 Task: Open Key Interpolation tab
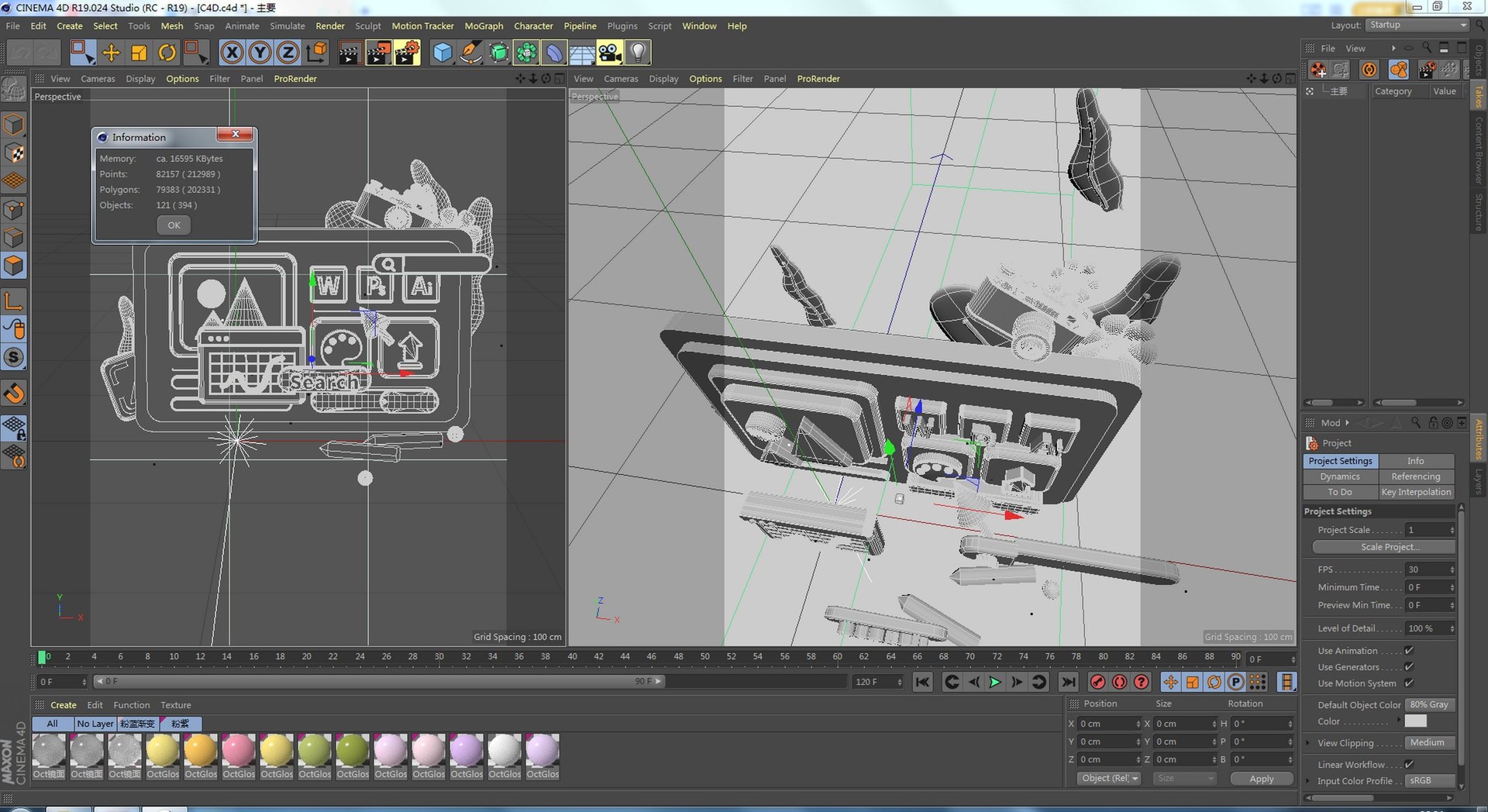pyautogui.click(x=1415, y=492)
